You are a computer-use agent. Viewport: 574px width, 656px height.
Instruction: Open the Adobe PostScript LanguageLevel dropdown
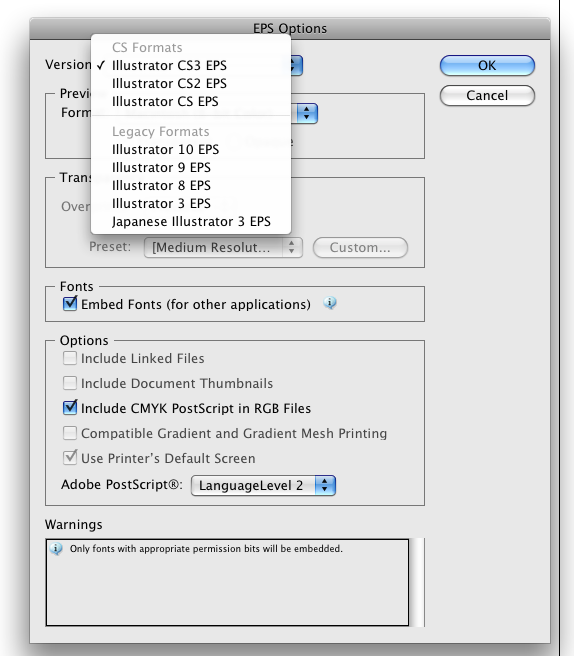[x=263, y=485]
